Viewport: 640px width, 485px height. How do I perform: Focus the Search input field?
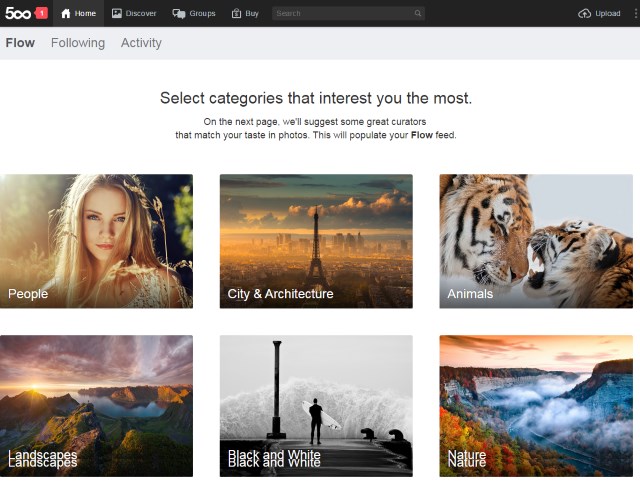click(348, 13)
